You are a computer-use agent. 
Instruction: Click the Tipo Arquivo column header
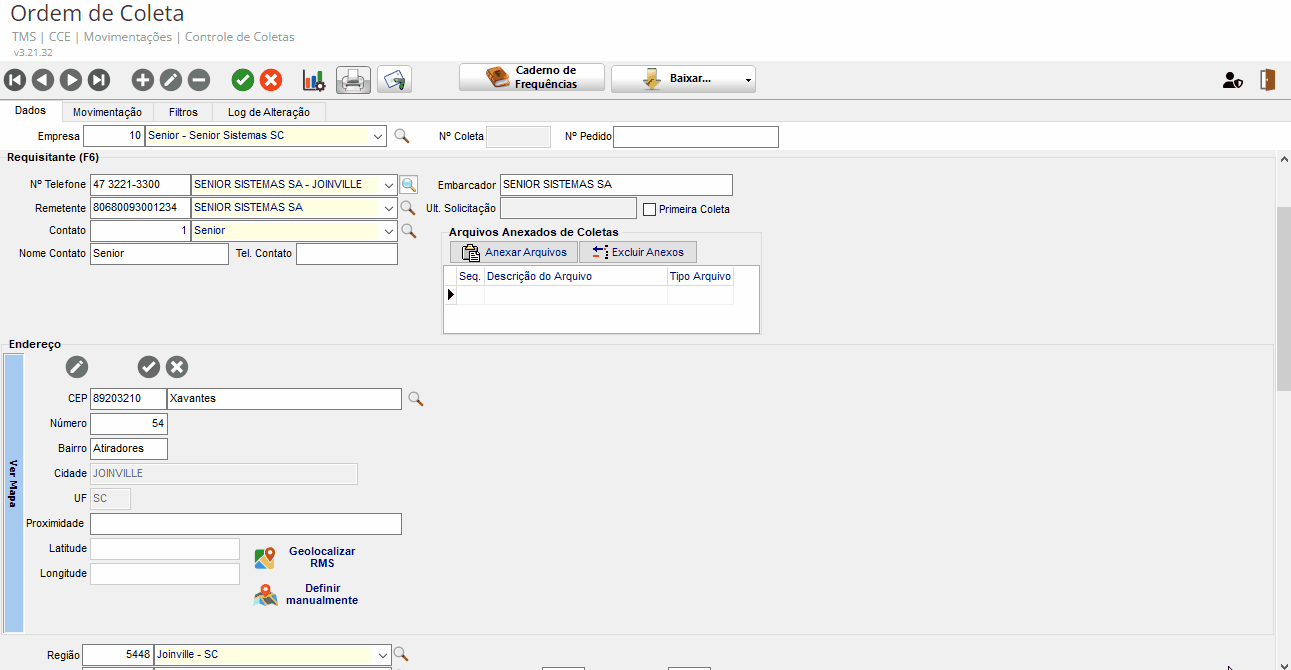[x=700, y=276]
